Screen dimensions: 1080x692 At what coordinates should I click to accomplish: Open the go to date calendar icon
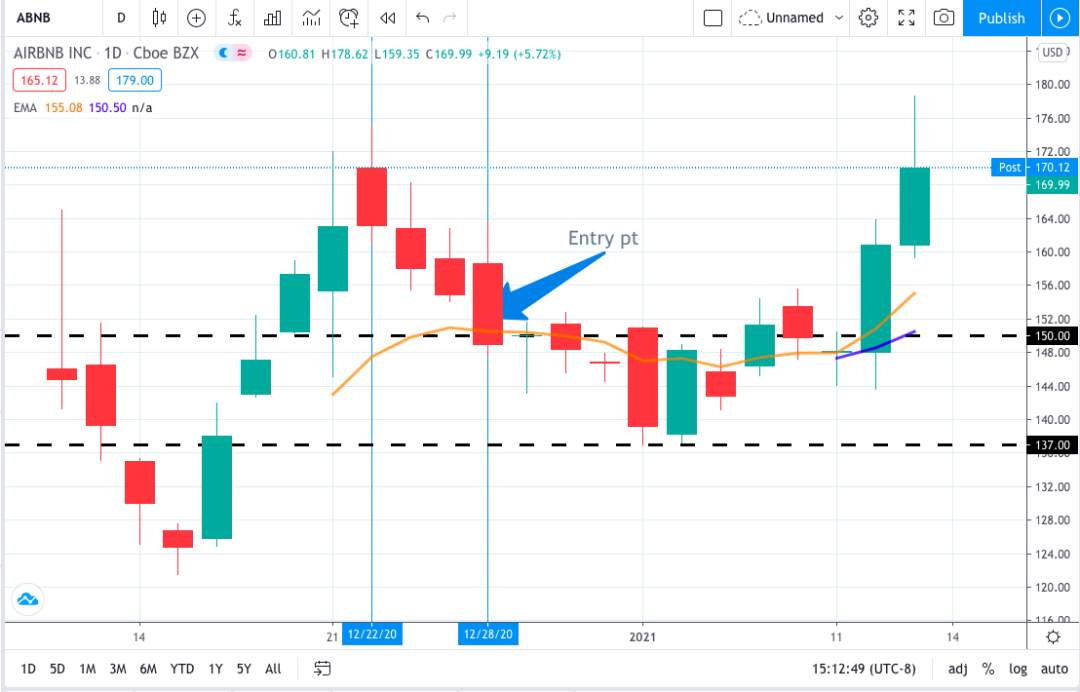point(322,669)
